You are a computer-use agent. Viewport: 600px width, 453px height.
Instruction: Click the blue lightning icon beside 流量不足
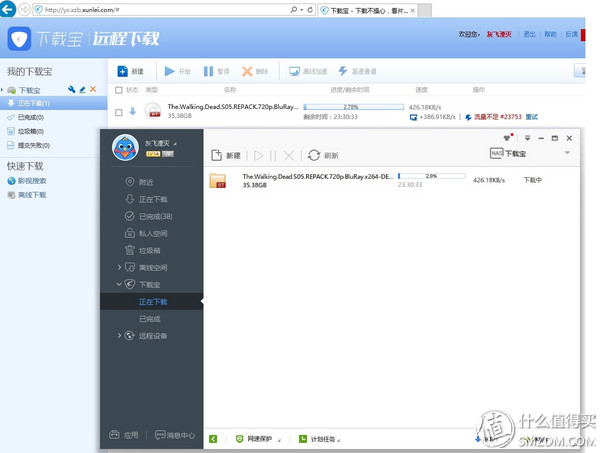coord(468,117)
